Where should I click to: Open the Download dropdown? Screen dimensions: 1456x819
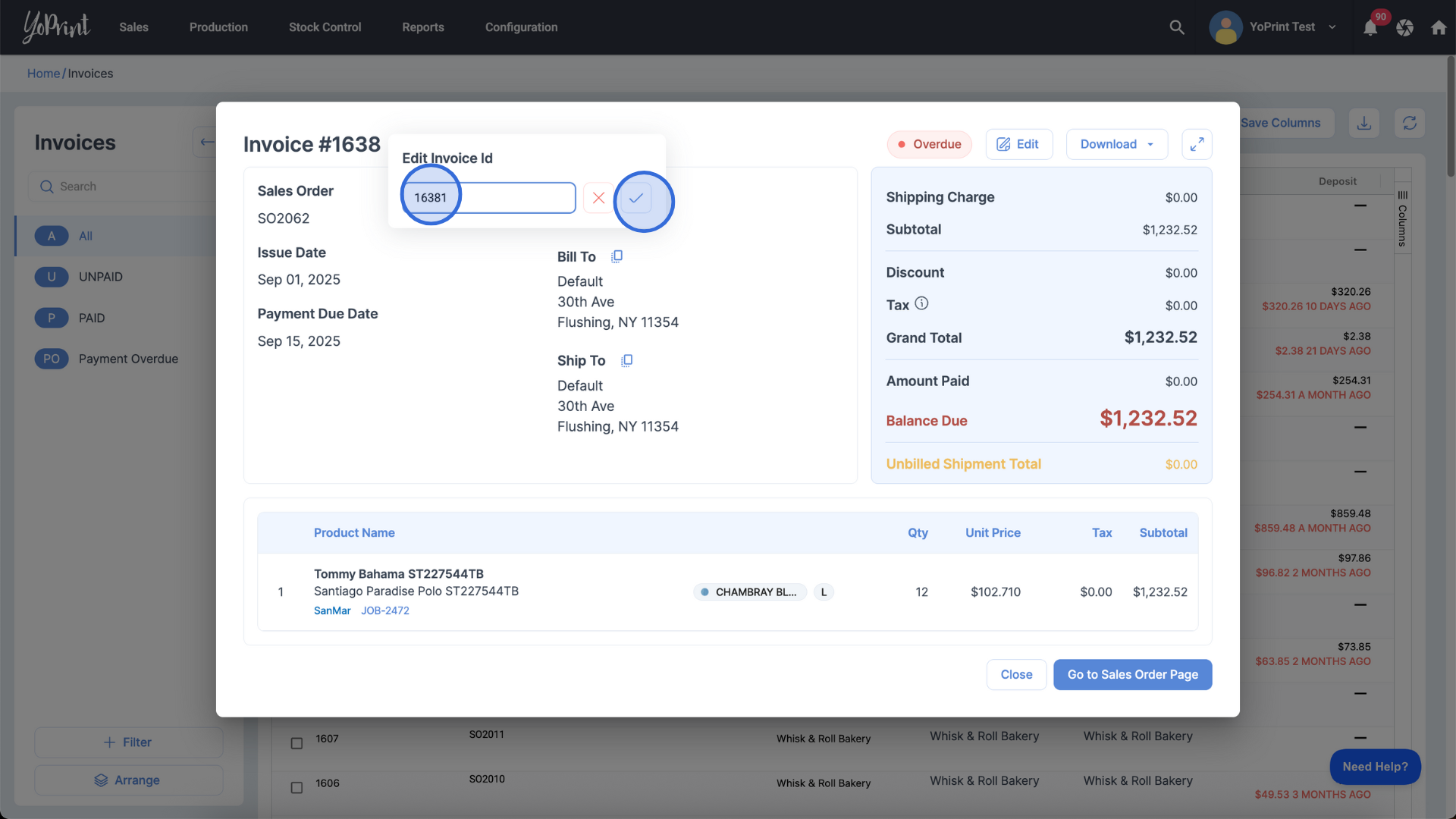[1116, 144]
